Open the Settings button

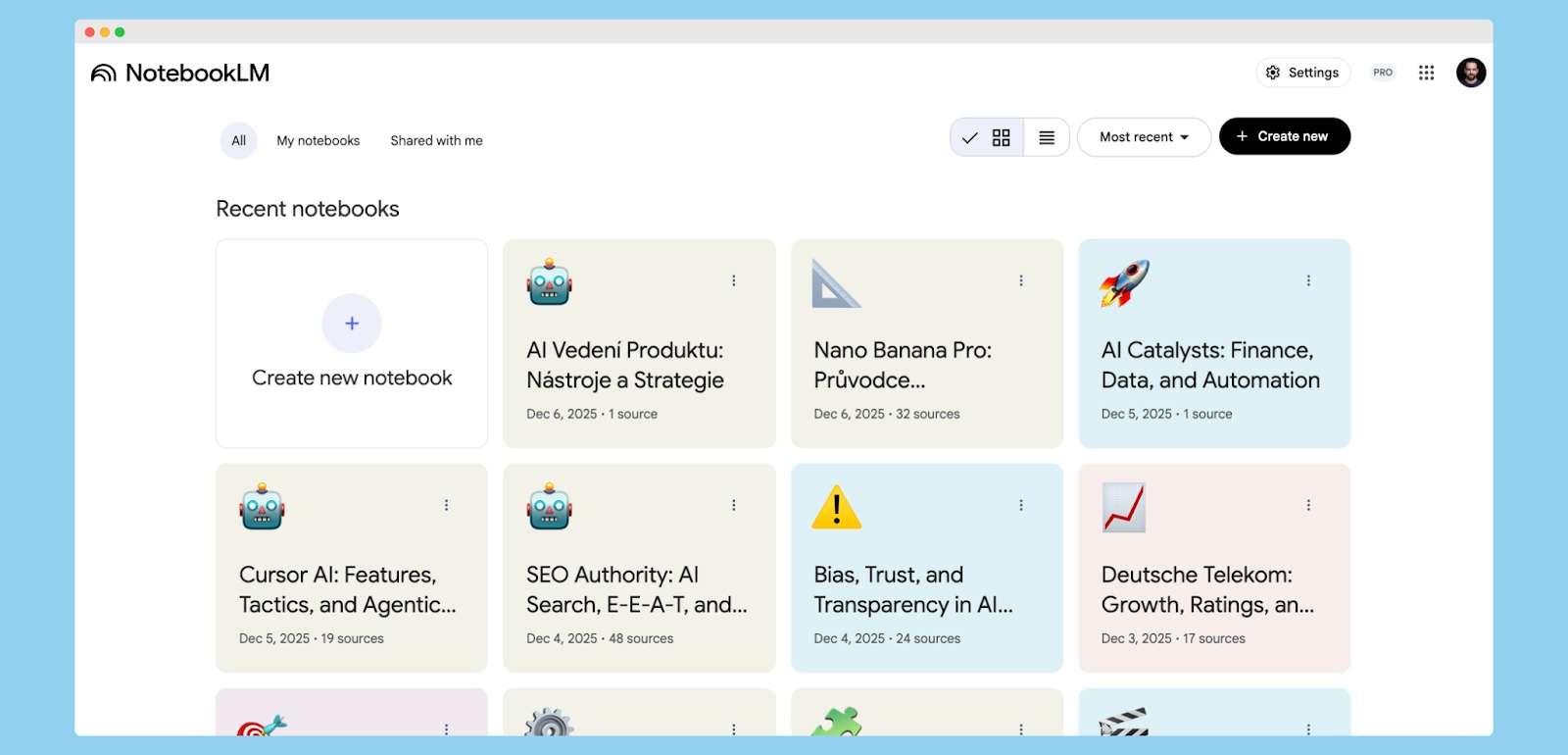[1302, 73]
